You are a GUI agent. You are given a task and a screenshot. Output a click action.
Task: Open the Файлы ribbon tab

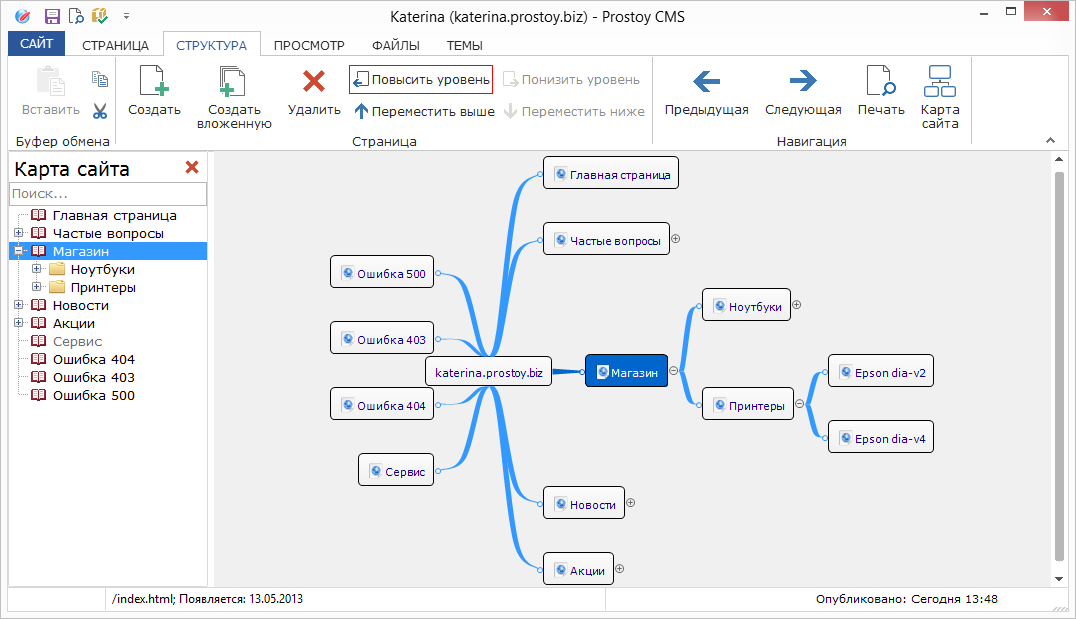[x=395, y=45]
